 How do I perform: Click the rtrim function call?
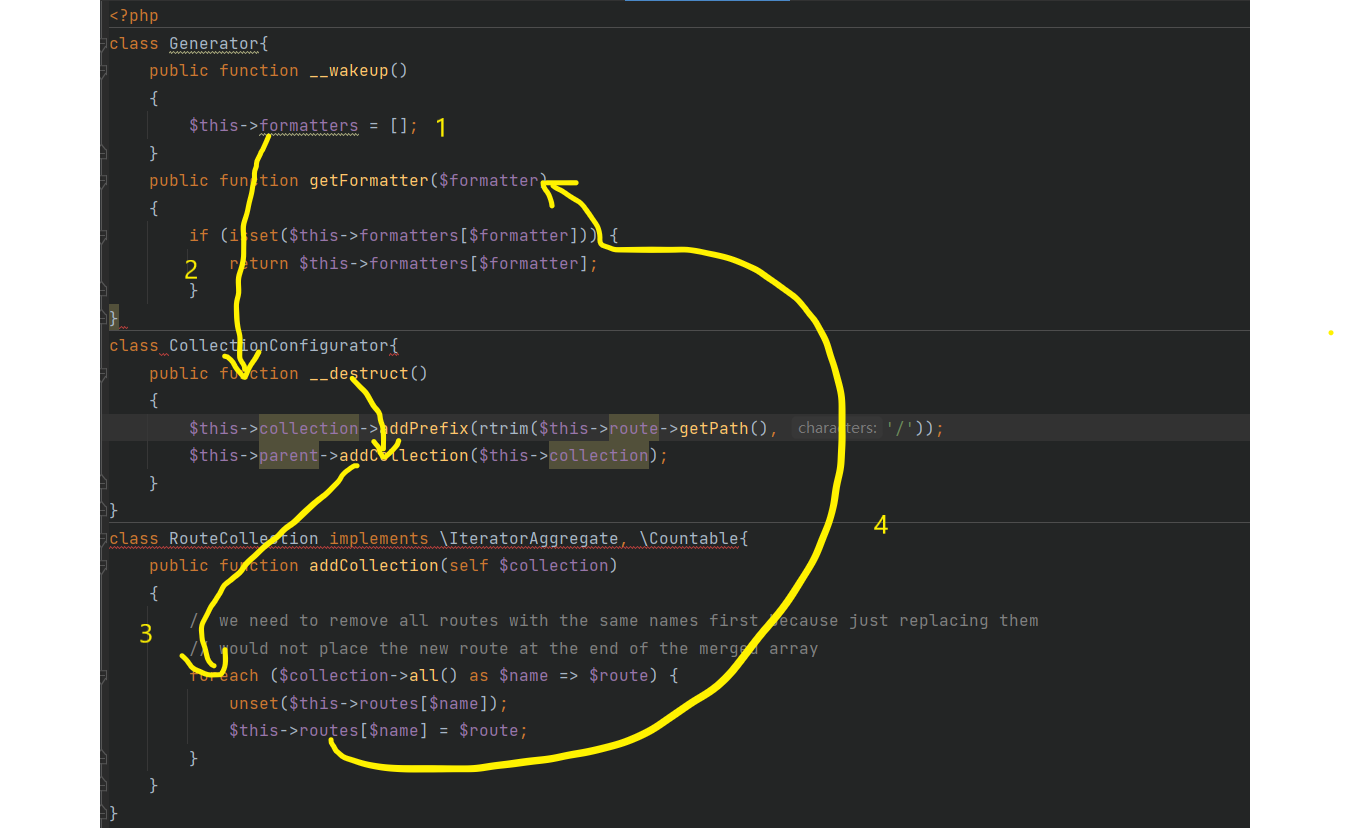click(x=504, y=428)
